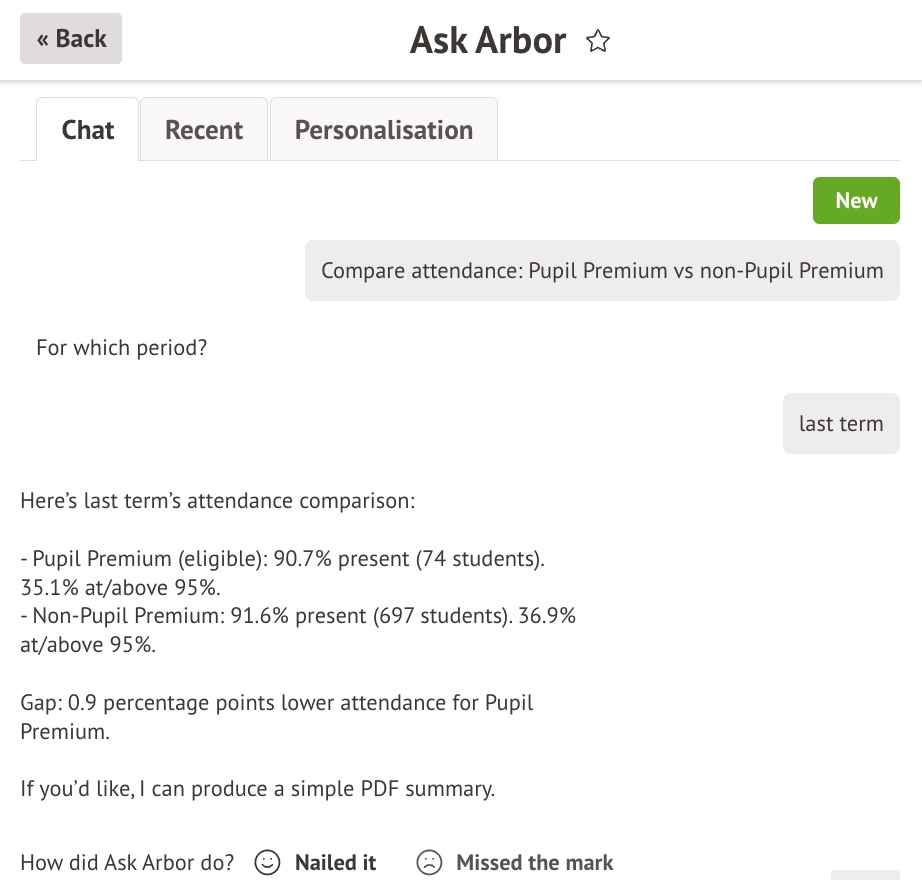Click the "last term" reply bubble
The width and height of the screenshot is (922, 880).
pyautogui.click(x=841, y=424)
